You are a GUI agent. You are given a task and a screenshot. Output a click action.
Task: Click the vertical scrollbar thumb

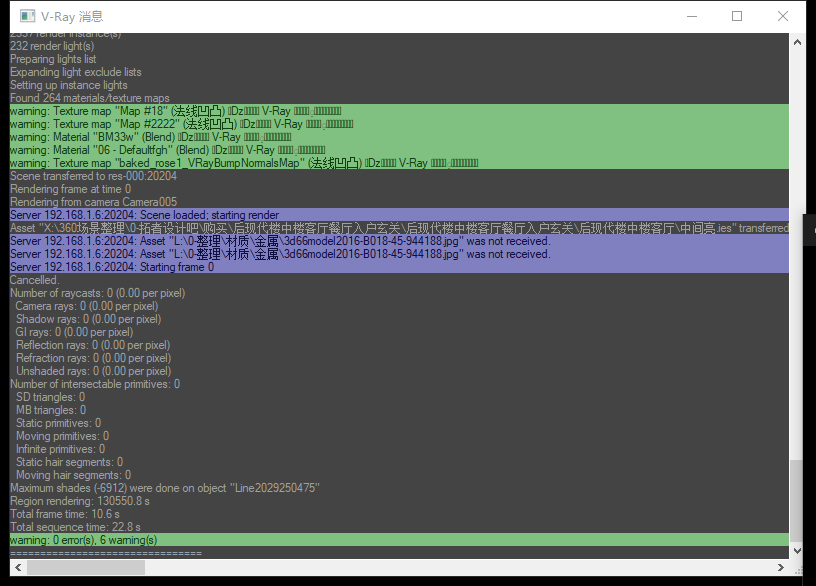(x=796, y=500)
